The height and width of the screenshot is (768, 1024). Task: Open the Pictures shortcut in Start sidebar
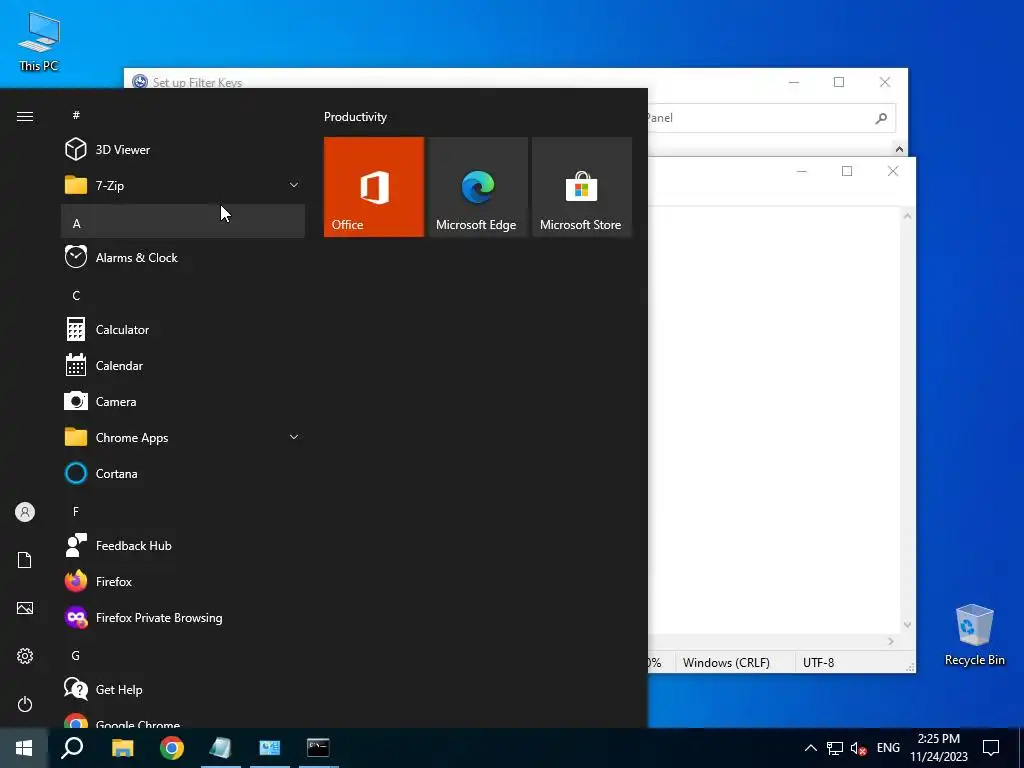tap(25, 608)
